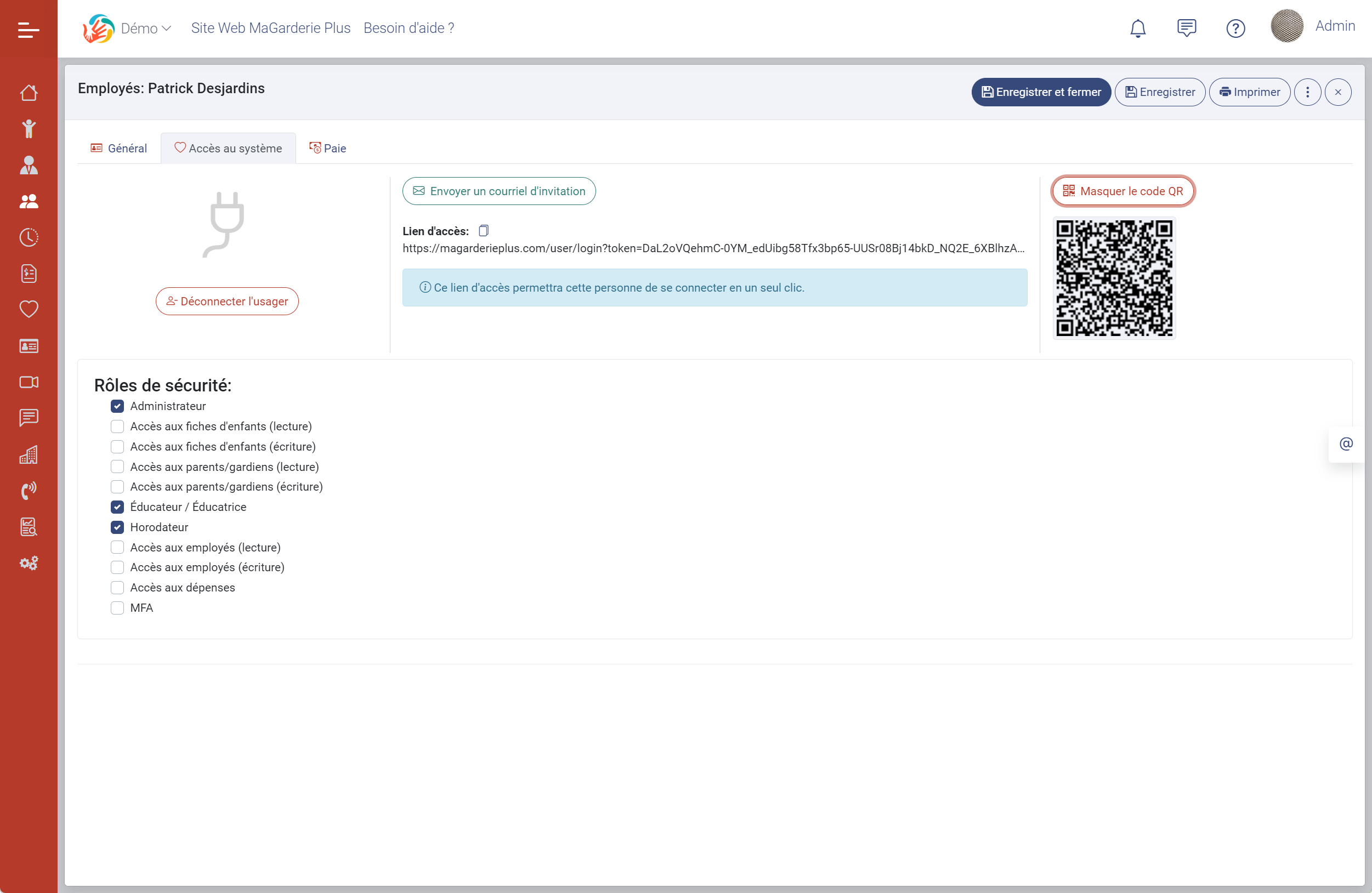Enable the MFA checkbox
1372x893 pixels.
pyautogui.click(x=117, y=608)
